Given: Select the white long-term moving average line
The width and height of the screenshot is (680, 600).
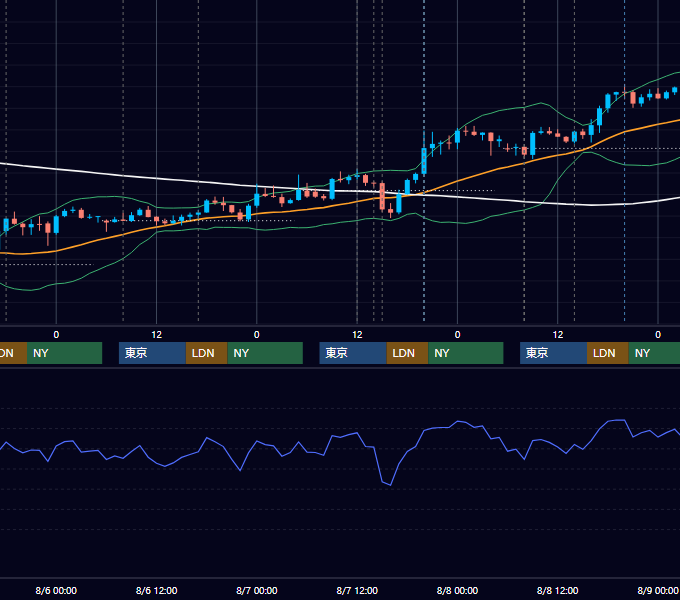Looking at the screenshot, I should (156, 178).
